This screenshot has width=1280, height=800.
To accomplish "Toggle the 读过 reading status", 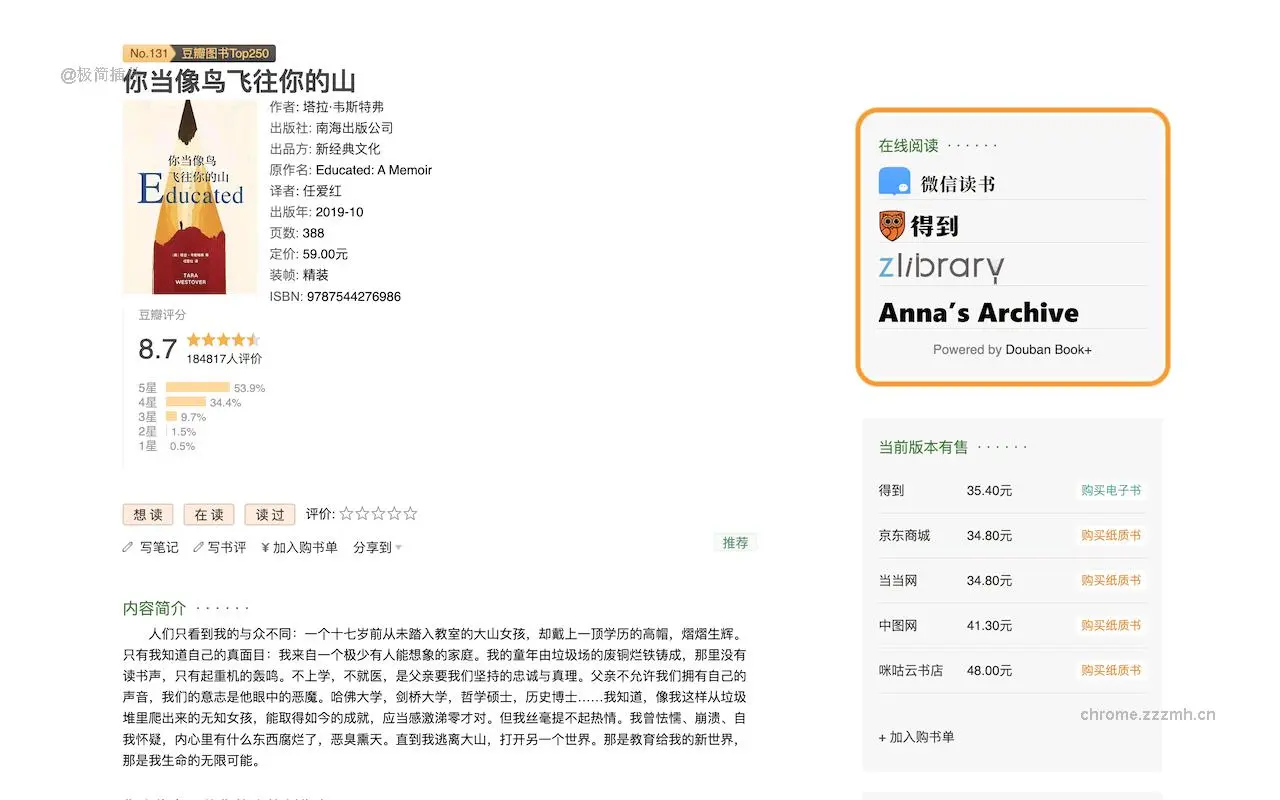I will pos(268,514).
